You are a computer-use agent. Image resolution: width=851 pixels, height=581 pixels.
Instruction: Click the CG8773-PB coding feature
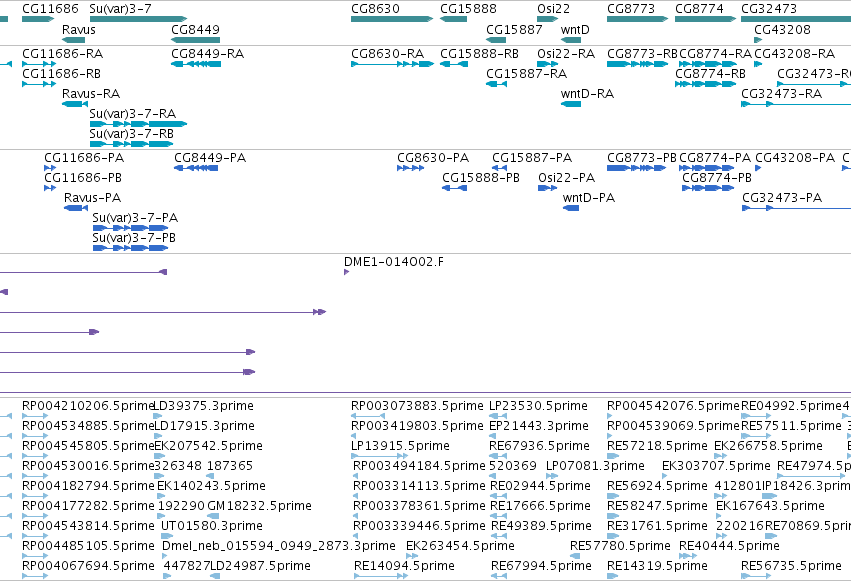point(637,168)
